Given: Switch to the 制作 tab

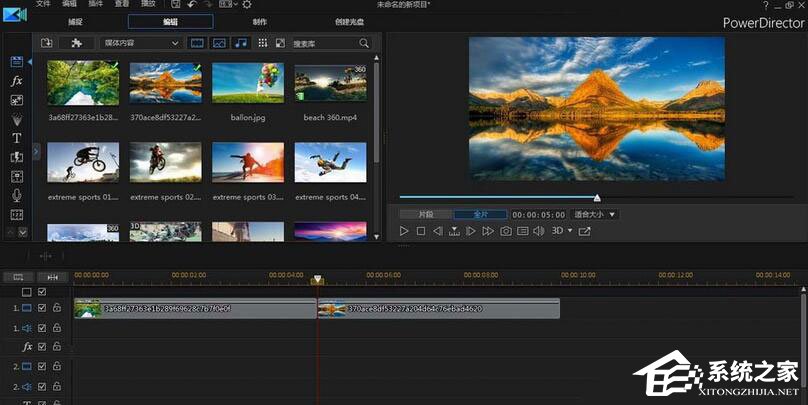Looking at the screenshot, I should click(x=260, y=21).
